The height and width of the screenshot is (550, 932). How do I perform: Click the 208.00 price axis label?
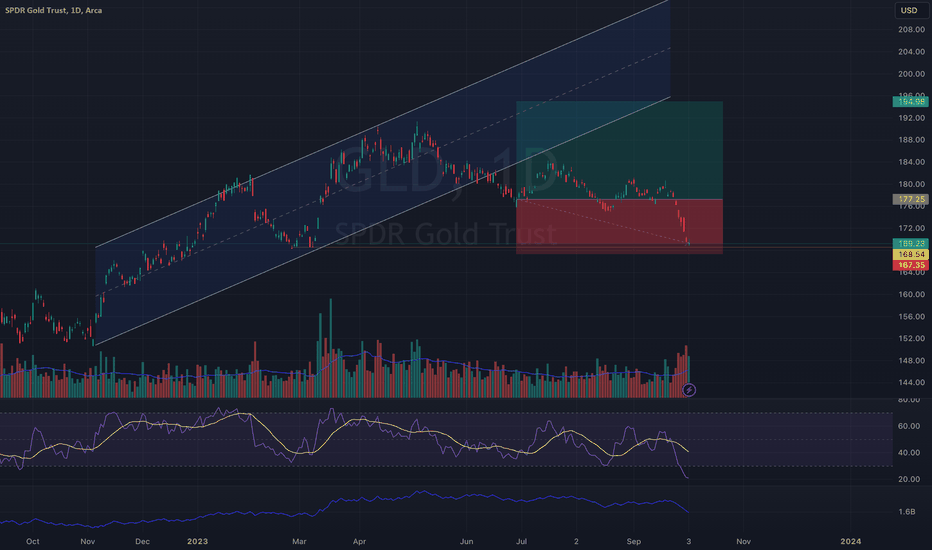tap(911, 30)
